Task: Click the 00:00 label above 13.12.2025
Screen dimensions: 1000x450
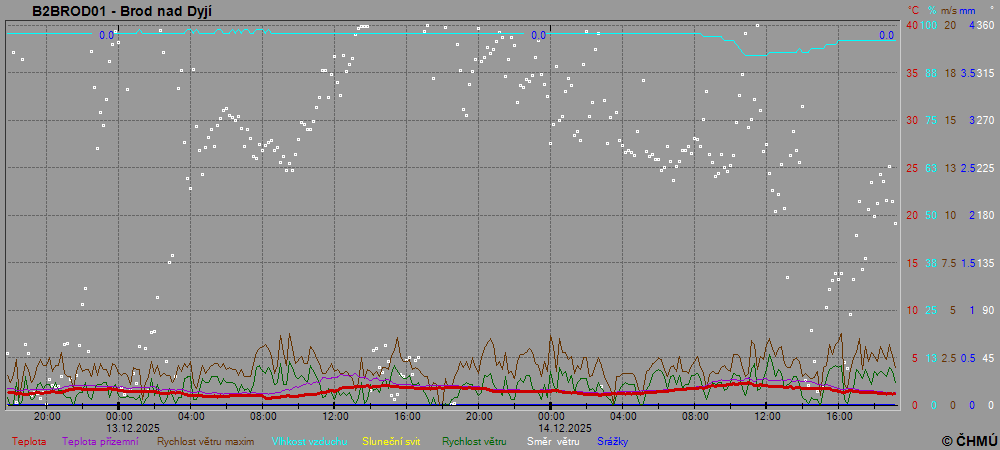Action: click(119, 416)
